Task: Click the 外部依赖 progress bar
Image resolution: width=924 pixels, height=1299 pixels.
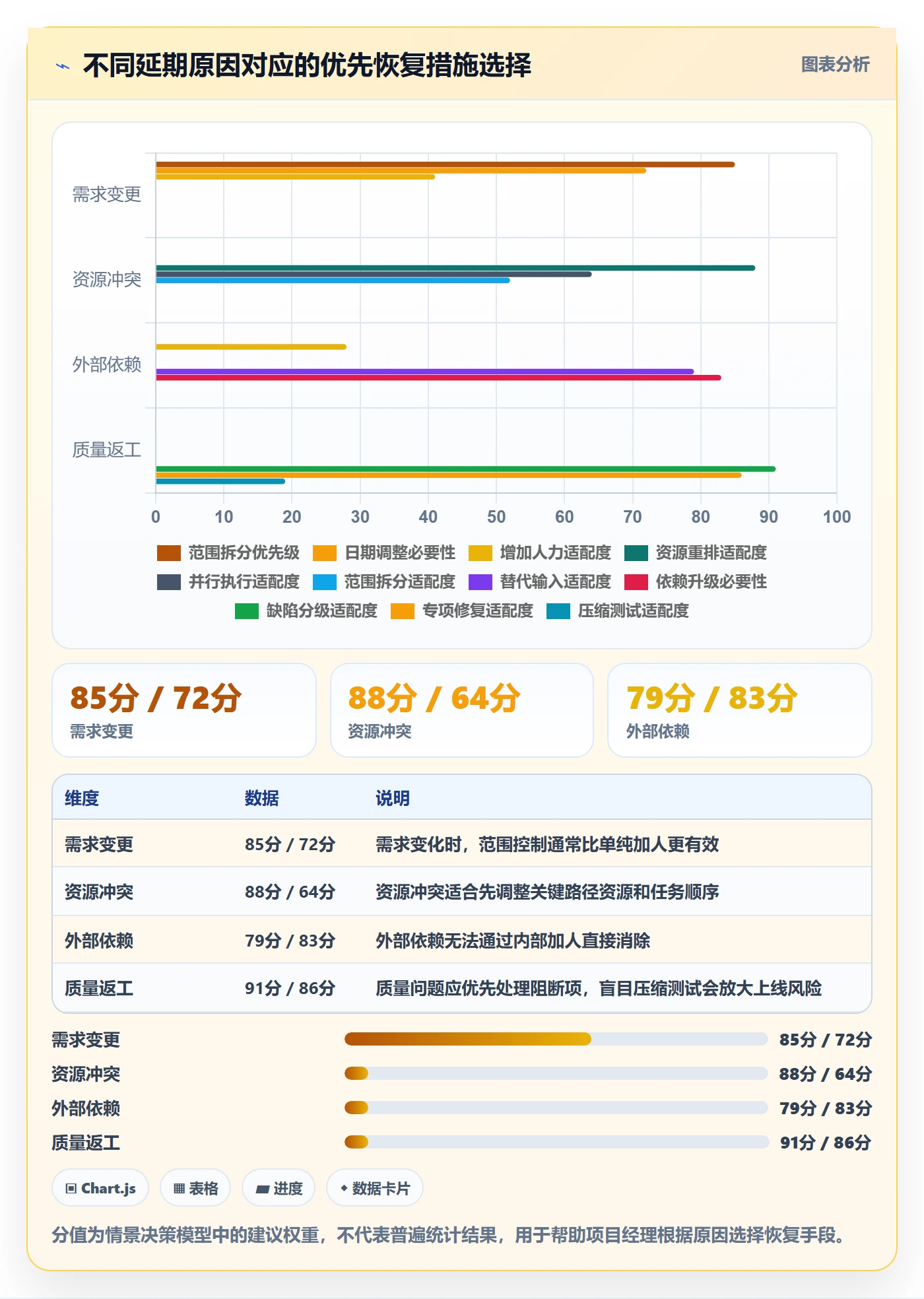Action: point(556,1108)
